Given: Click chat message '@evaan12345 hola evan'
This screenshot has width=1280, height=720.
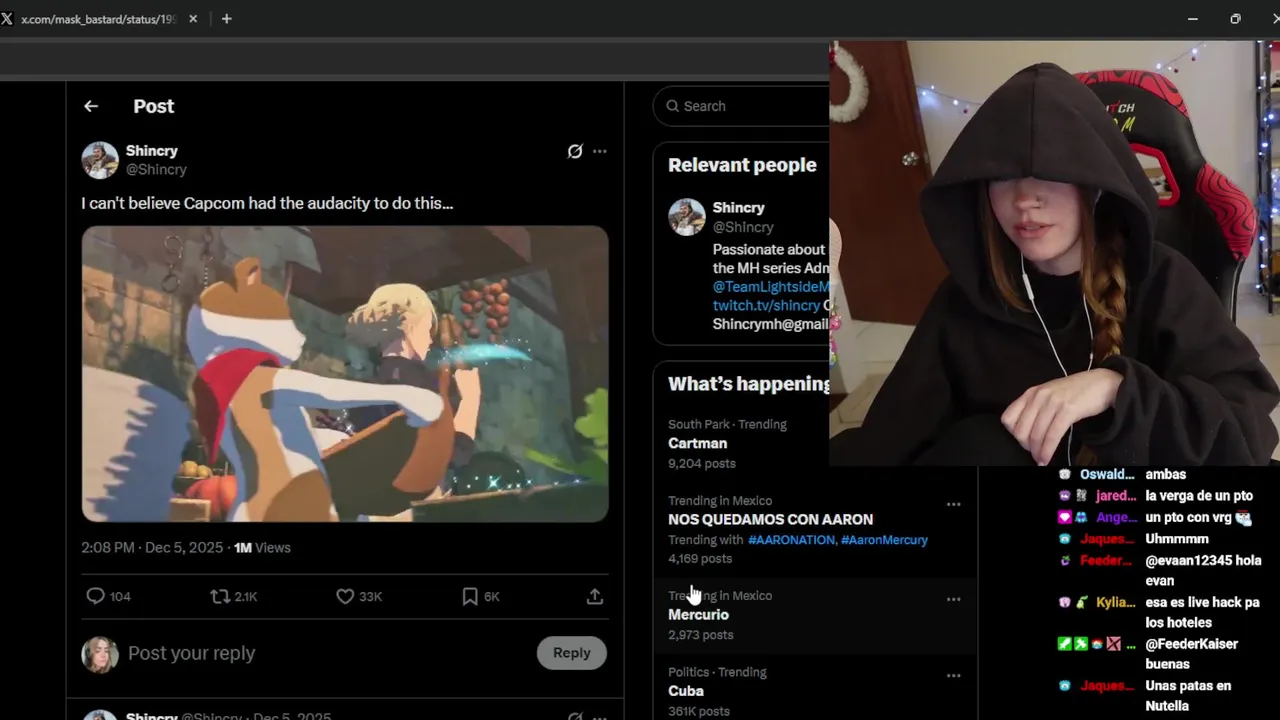Looking at the screenshot, I should click(x=1203, y=570).
